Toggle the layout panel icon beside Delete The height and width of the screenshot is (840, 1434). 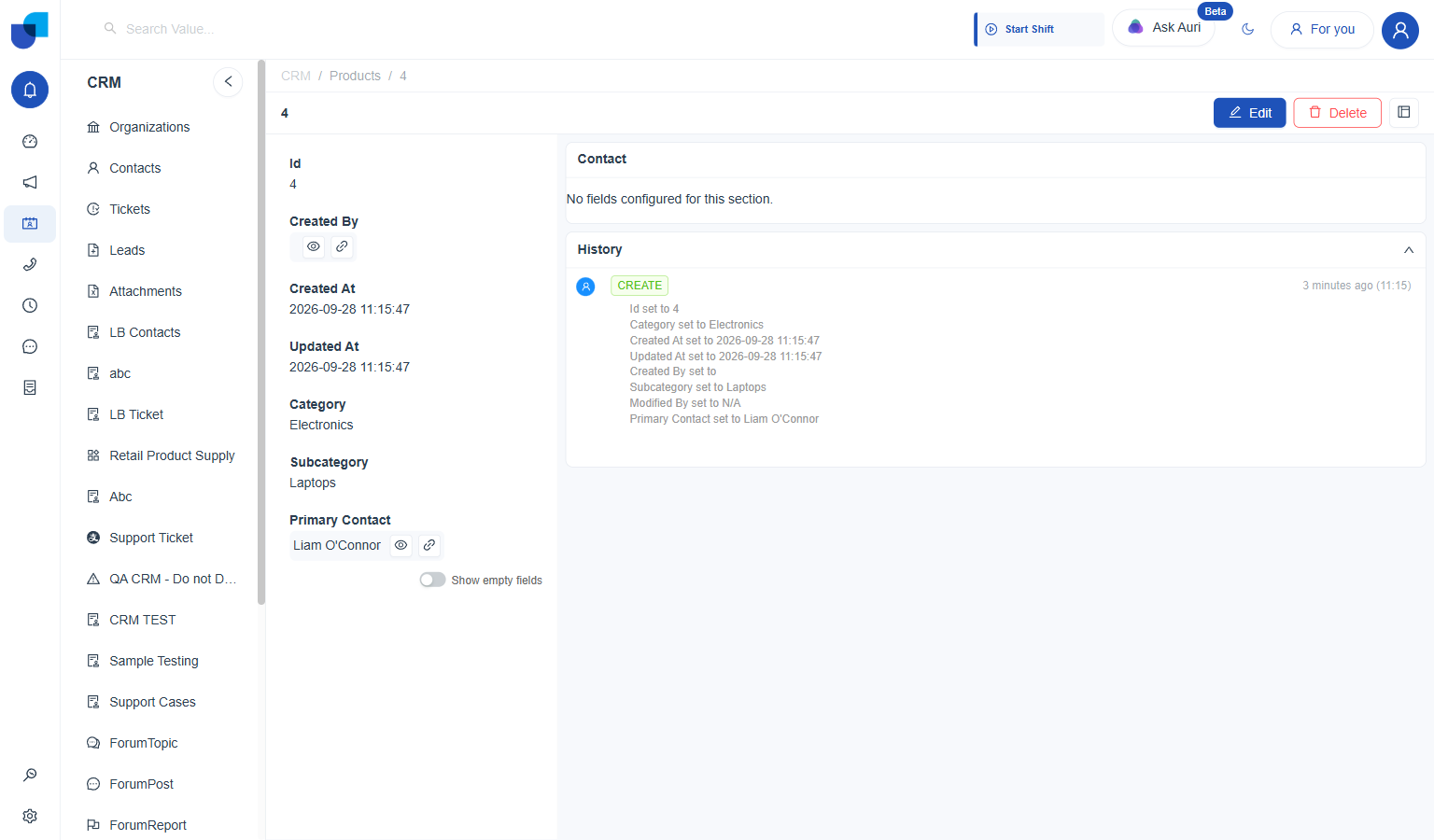(1404, 112)
